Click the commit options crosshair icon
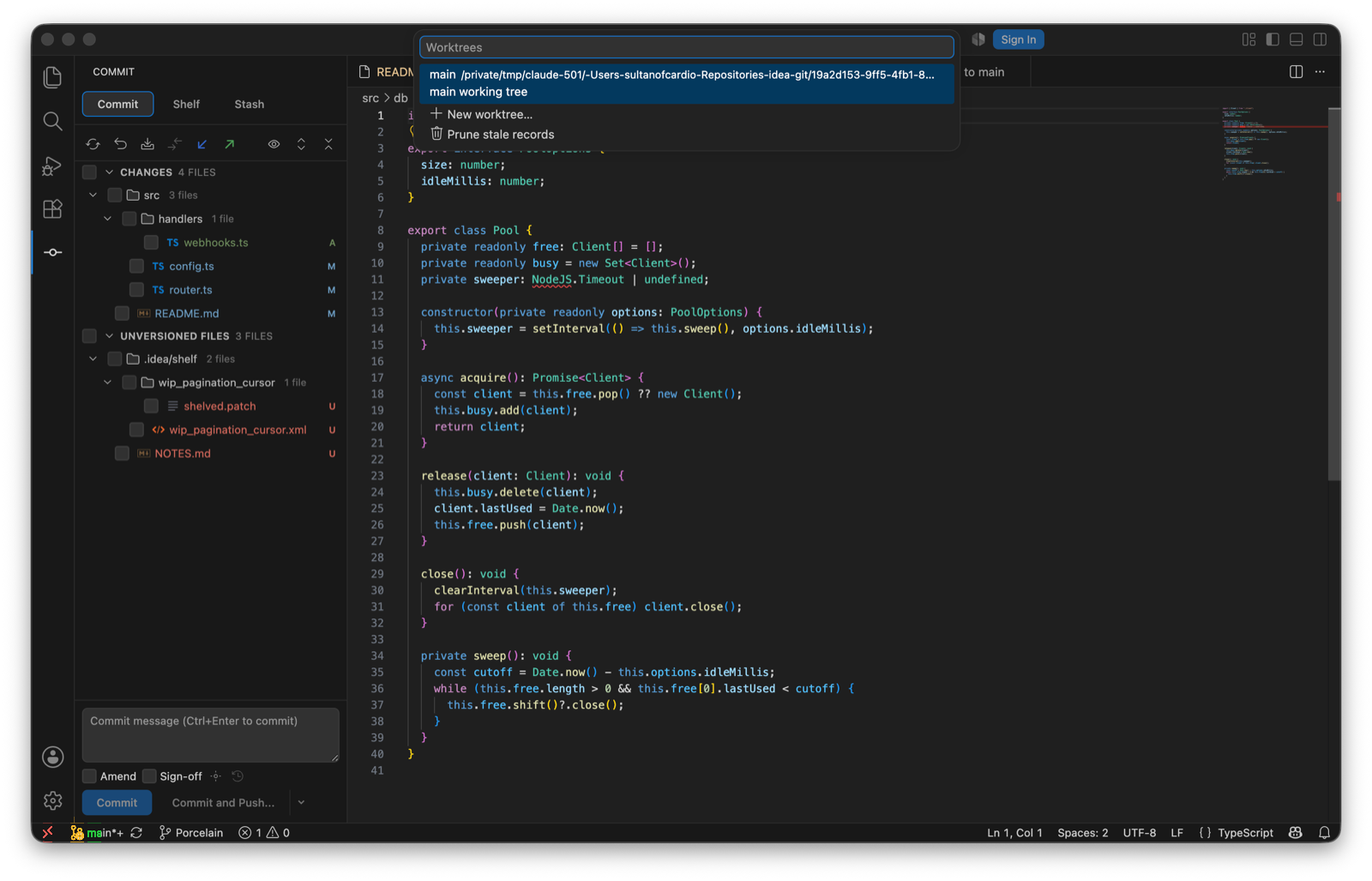This screenshot has height=881, width=1372. point(216,776)
